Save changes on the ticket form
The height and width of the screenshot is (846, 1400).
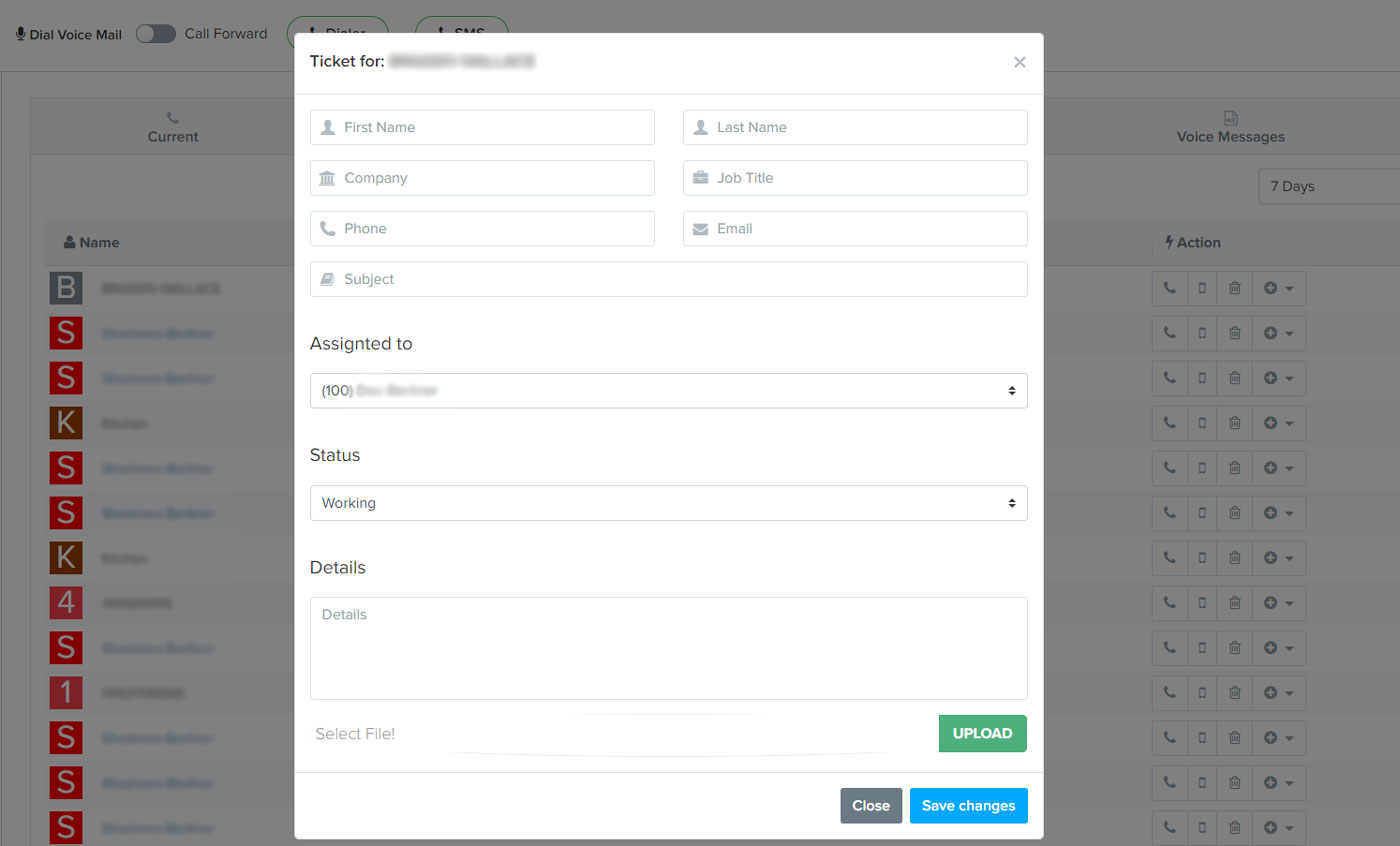click(968, 805)
